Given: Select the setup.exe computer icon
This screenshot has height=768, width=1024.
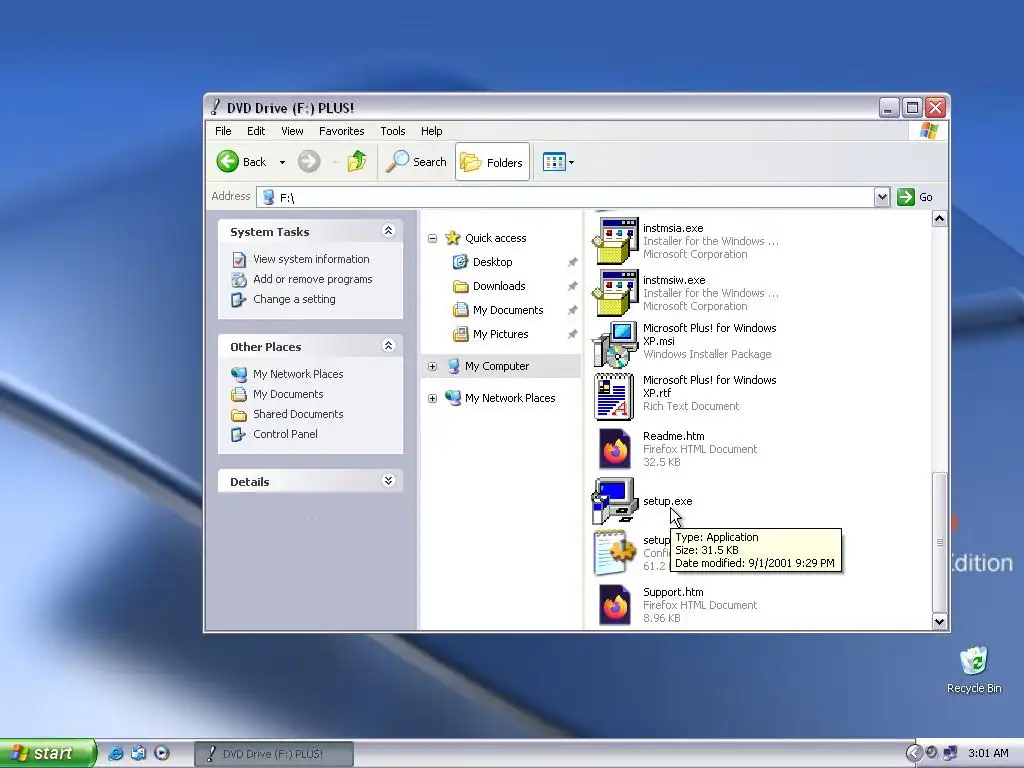Looking at the screenshot, I should click(615, 501).
